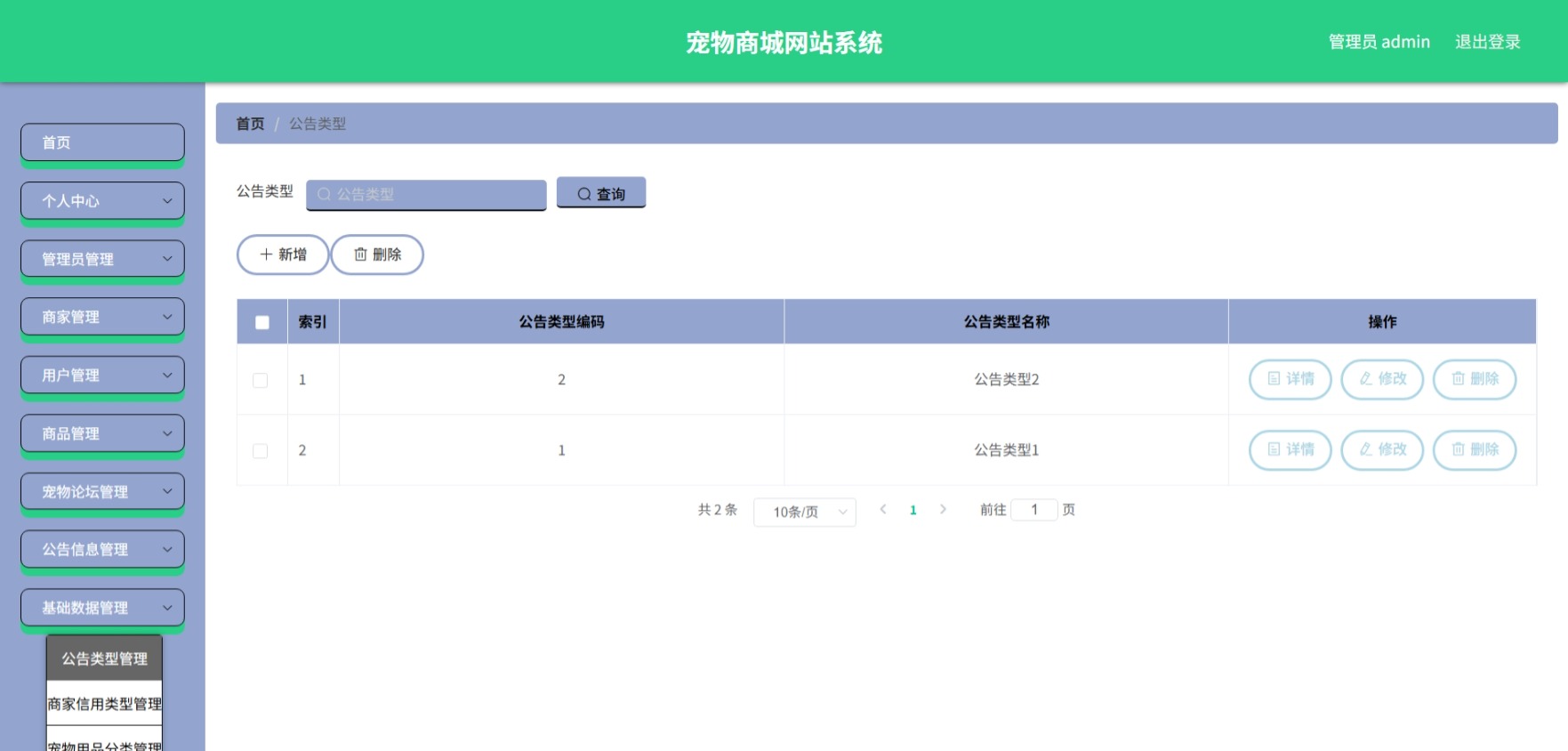The image size is (1568, 751).
Task: Click the next page arrow
Action: pyautogui.click(x=943, y=510)
